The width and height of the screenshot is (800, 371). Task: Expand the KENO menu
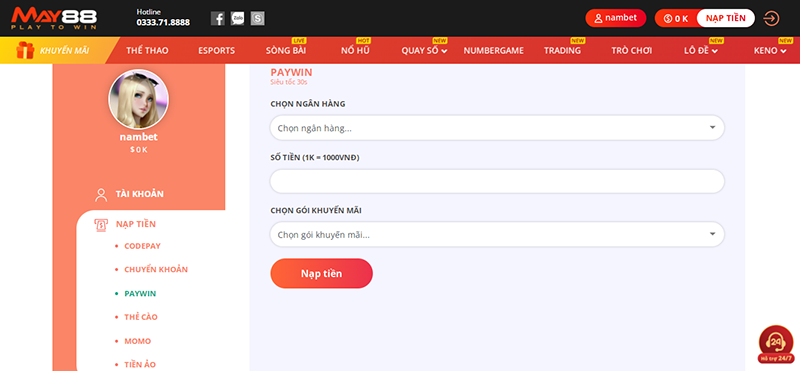click(x=770, y=51)
